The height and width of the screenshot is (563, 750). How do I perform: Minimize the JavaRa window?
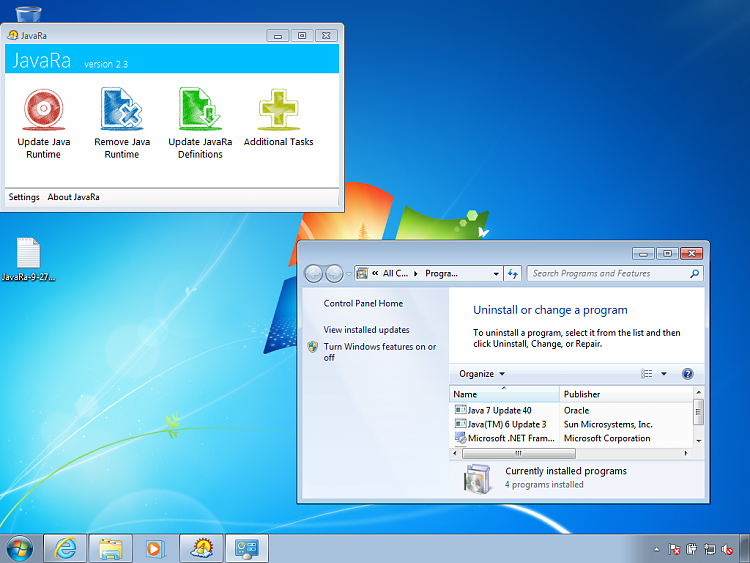click(278, 35)
